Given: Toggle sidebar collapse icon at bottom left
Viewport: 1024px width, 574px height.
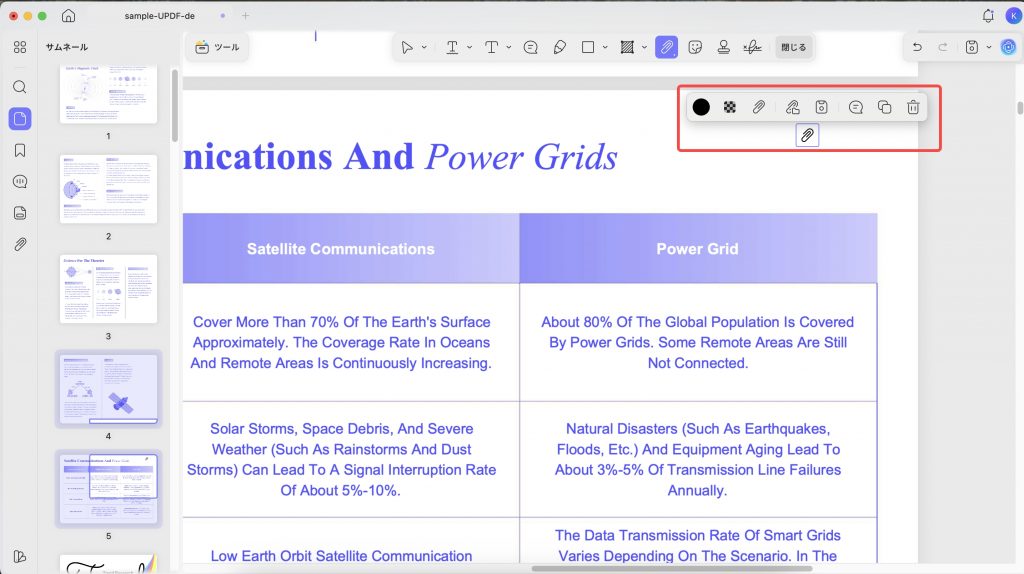Looking at the screenshot, I should click(x=20, y=556).
